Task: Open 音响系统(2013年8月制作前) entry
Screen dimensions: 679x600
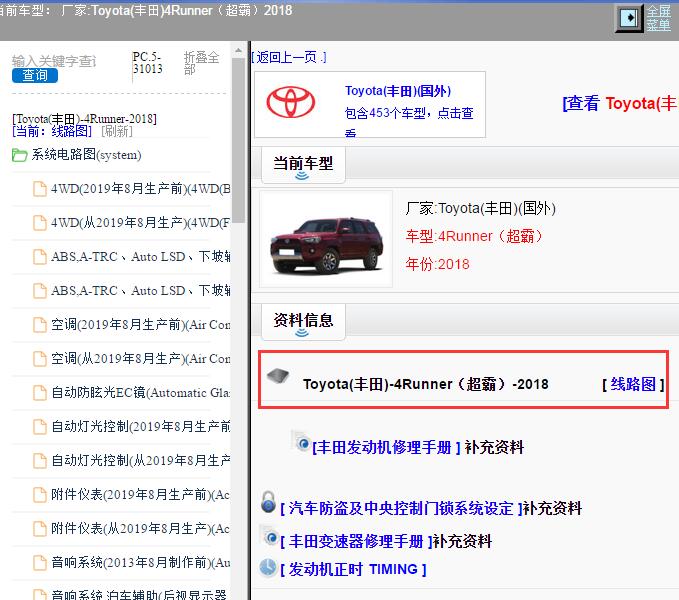Action: (140, 562)
